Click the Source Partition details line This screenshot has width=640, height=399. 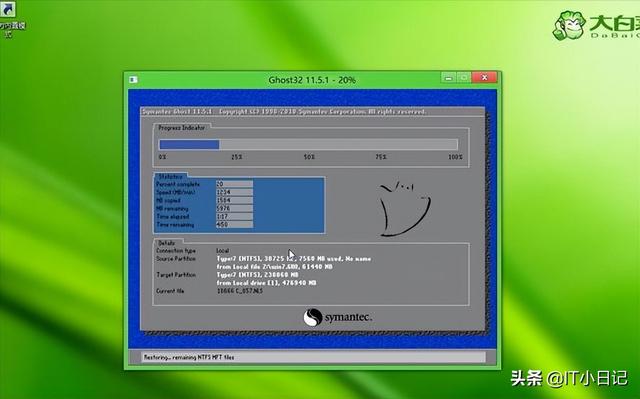click(x=293, y=259)
